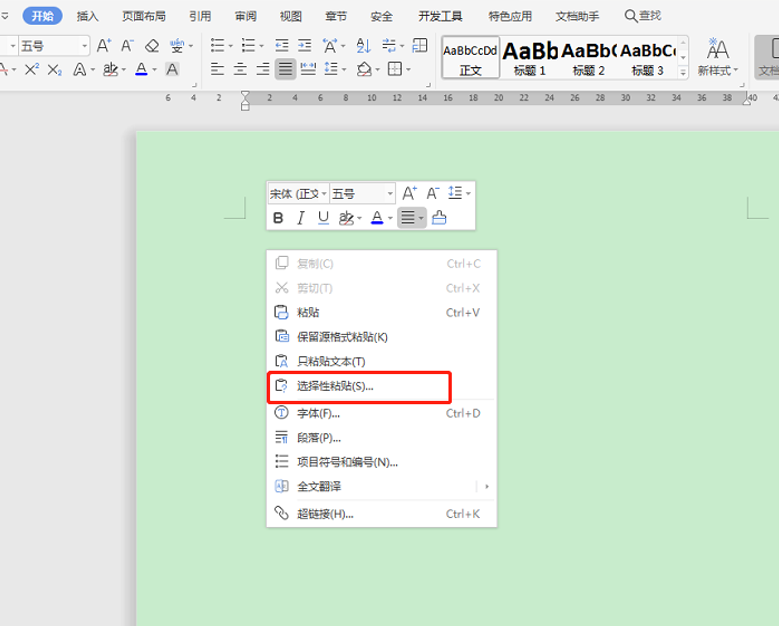Click the first-line indent marker on ruler

point(245,94)
